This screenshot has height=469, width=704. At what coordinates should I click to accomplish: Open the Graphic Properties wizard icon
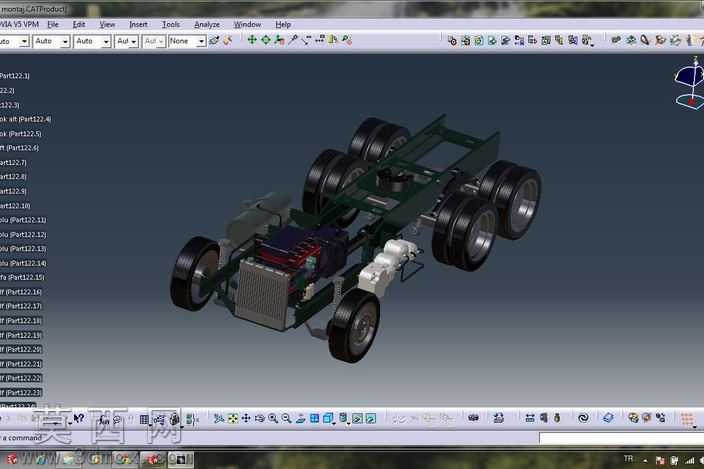(228, 40)
